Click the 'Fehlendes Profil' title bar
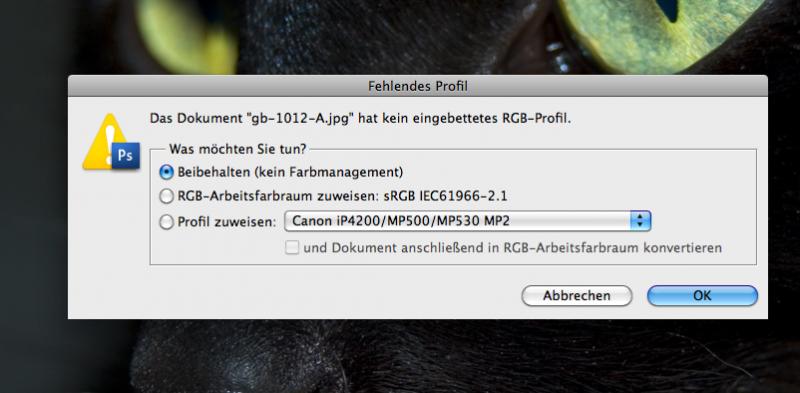800x393 pixels. coord(418,86)
